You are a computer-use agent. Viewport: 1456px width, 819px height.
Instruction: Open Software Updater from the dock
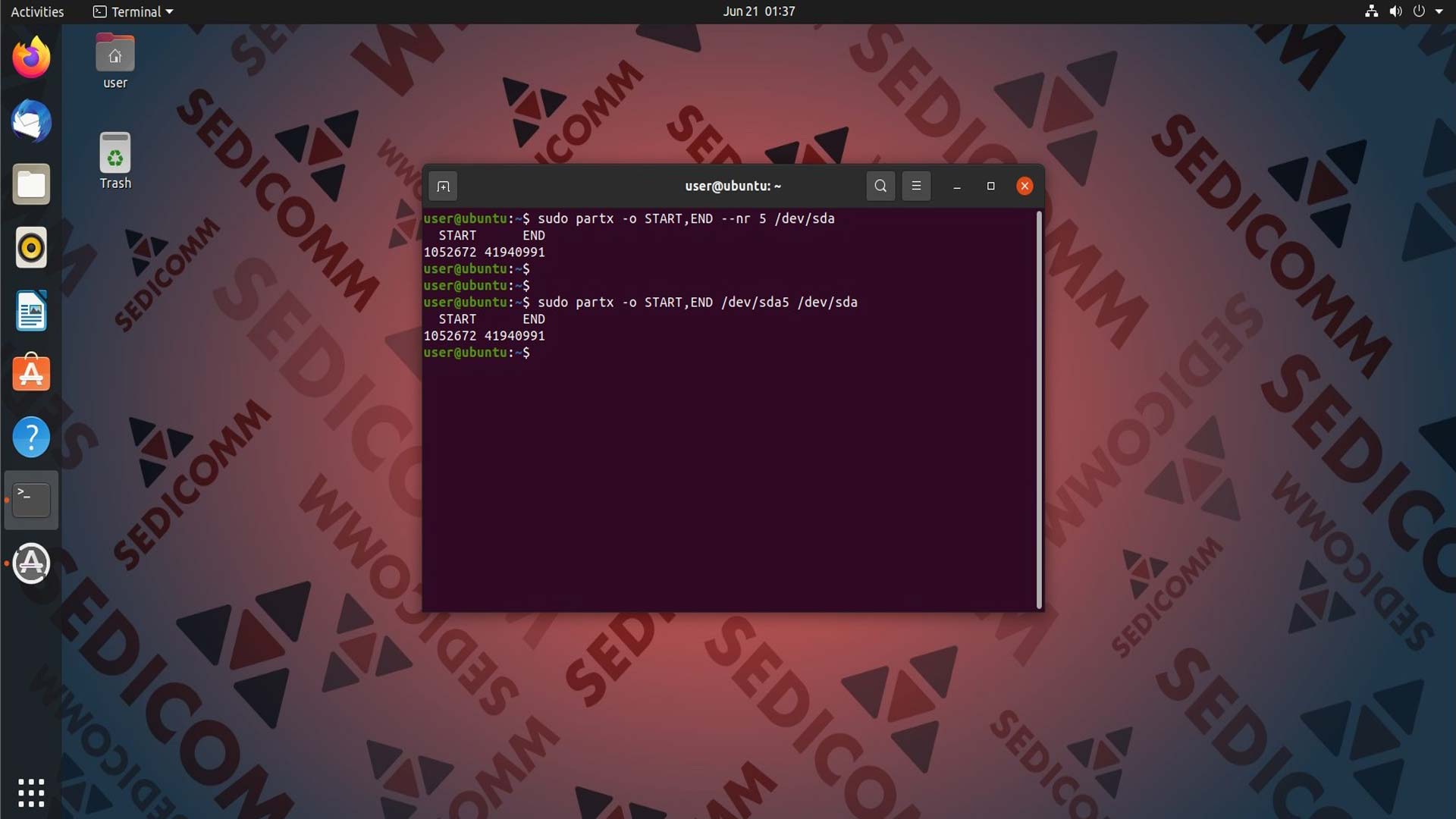[x=31, y=563]
